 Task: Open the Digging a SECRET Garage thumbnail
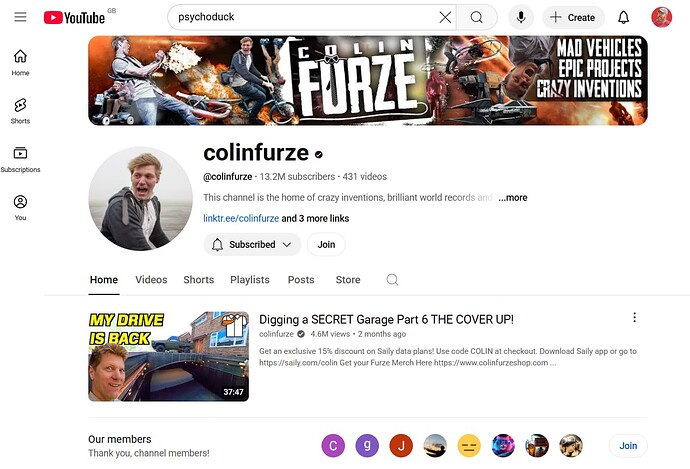pos(169,356)
